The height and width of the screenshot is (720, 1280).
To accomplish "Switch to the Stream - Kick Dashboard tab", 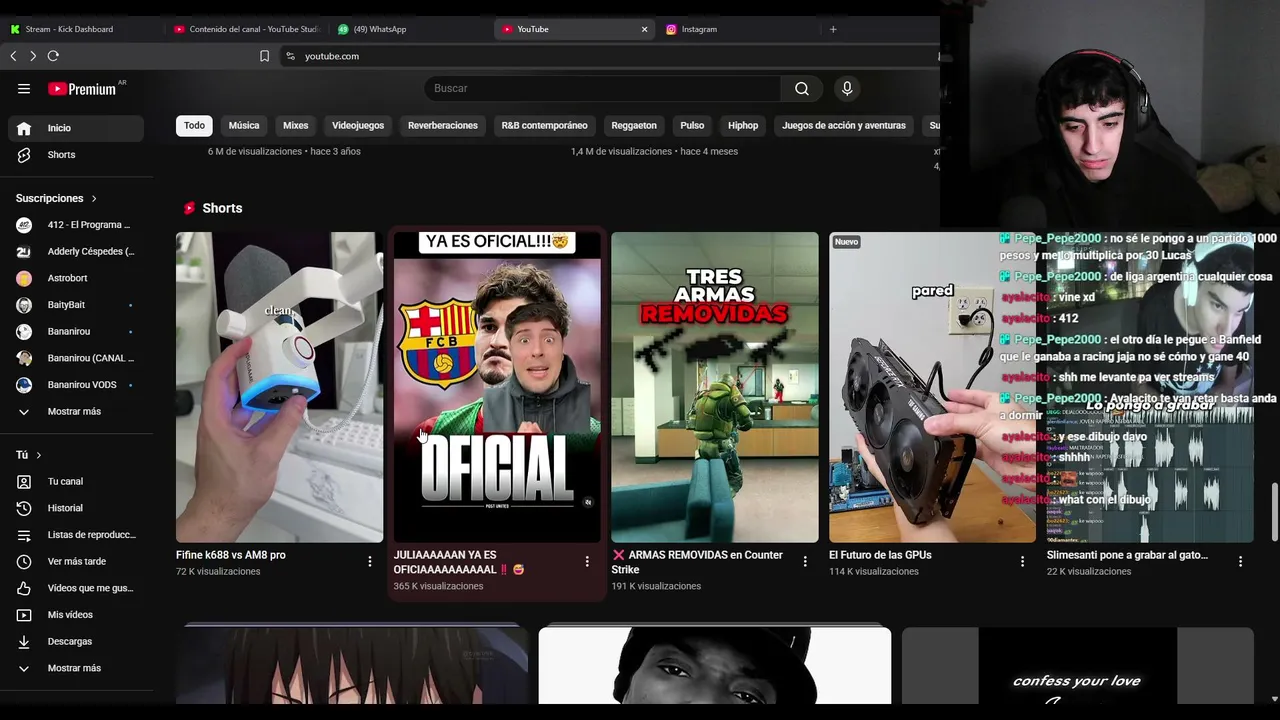I will (80, 29).
